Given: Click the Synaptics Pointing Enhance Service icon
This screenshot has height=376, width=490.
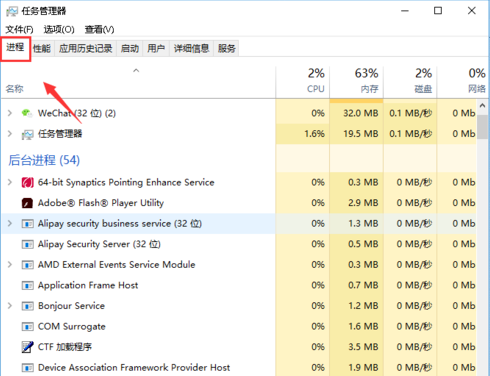Looking at the screenshot, I should coord(27,183).
